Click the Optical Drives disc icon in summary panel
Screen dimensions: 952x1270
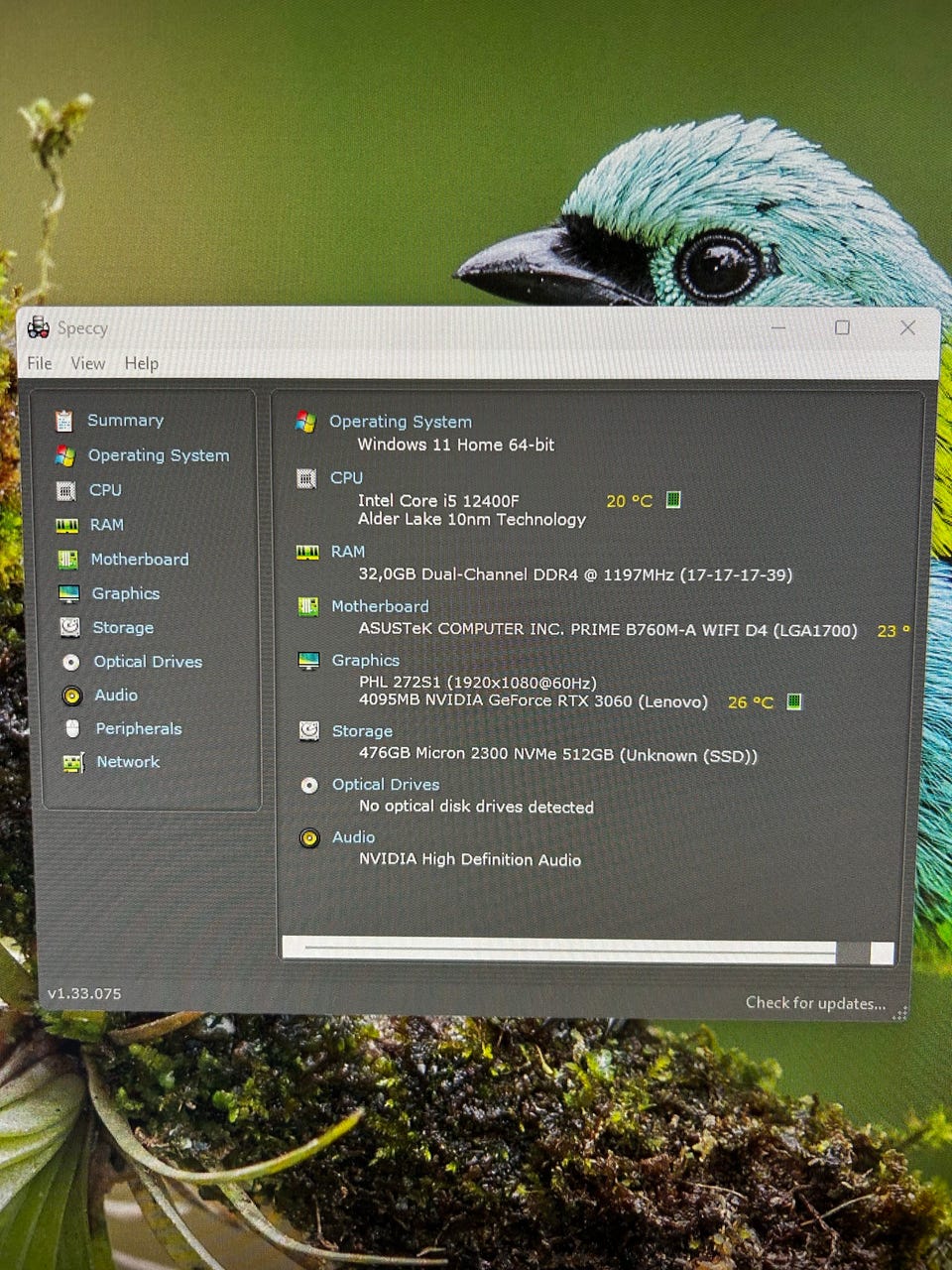tap(309, 785)
